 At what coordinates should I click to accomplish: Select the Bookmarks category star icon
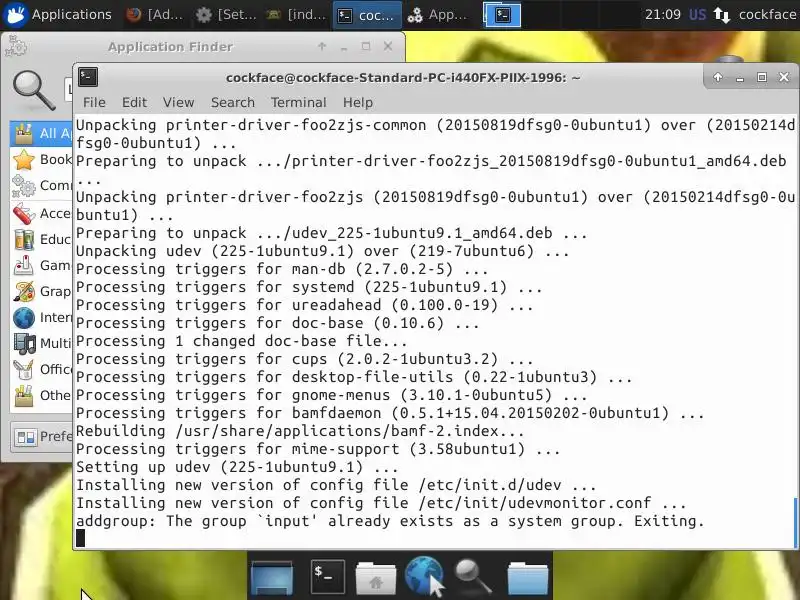point(24,160)
